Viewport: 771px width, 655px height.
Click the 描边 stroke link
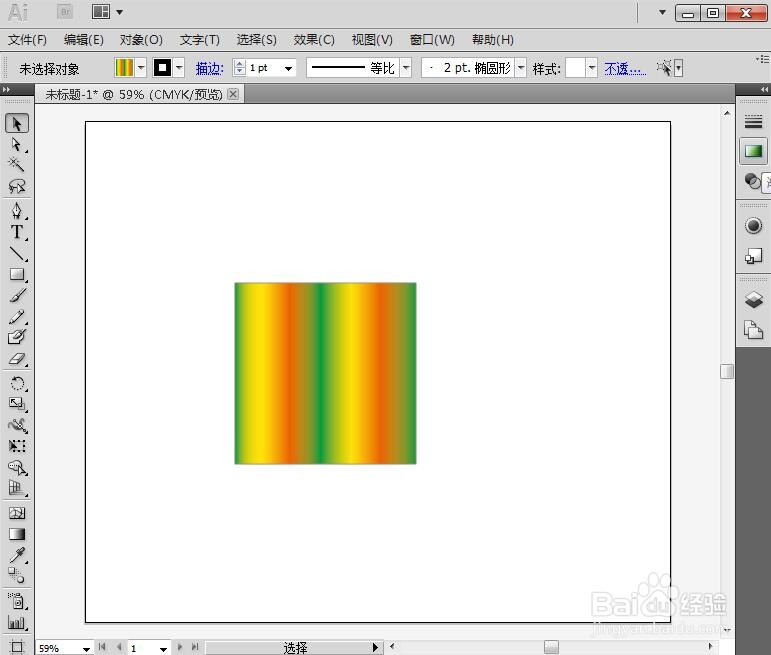[209, 68]
